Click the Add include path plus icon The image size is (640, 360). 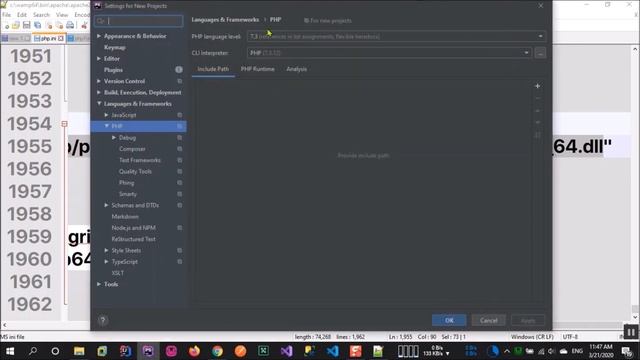tap(538, 86)
